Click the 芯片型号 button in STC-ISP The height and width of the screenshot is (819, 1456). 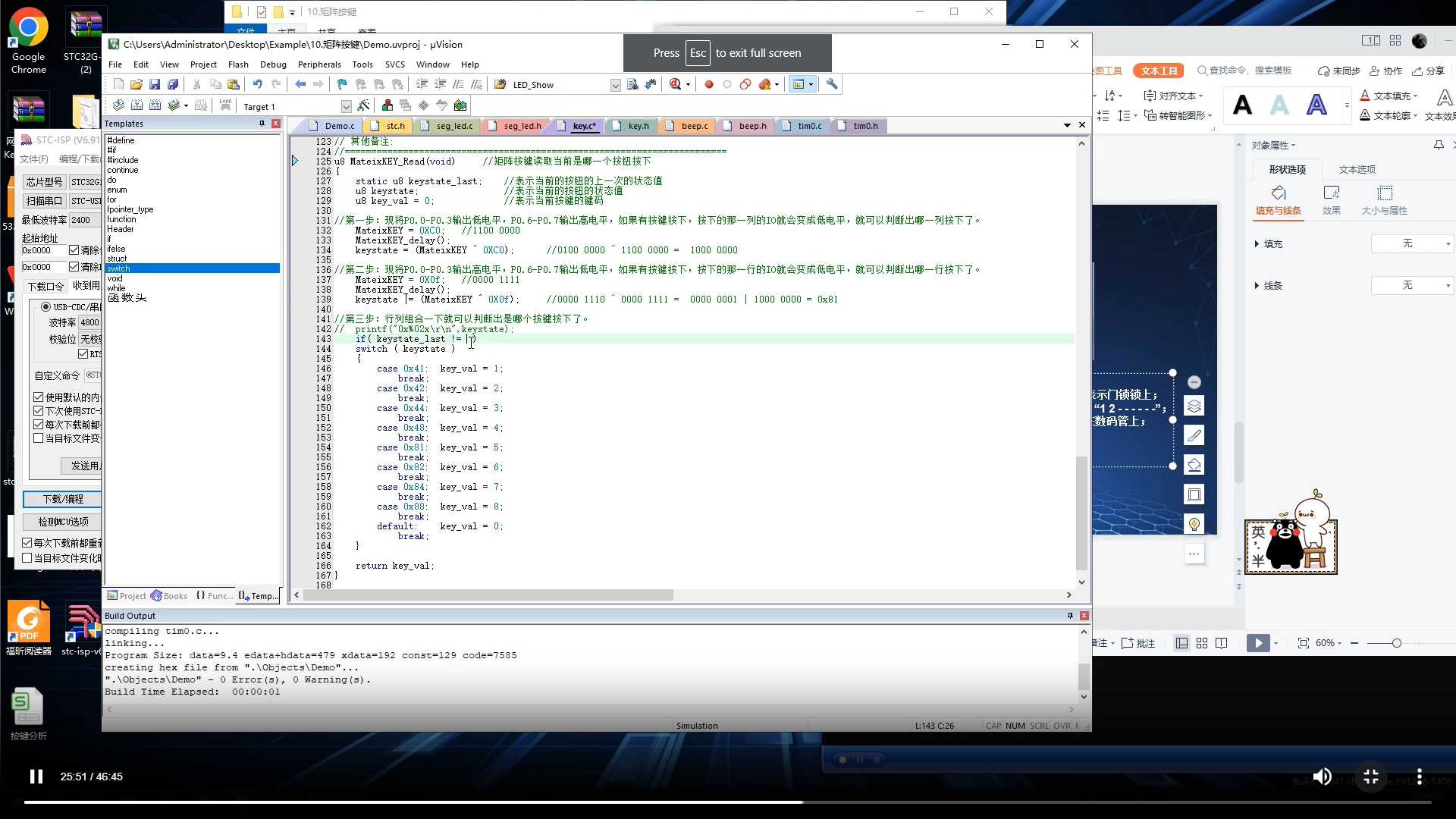click(44, 182)
